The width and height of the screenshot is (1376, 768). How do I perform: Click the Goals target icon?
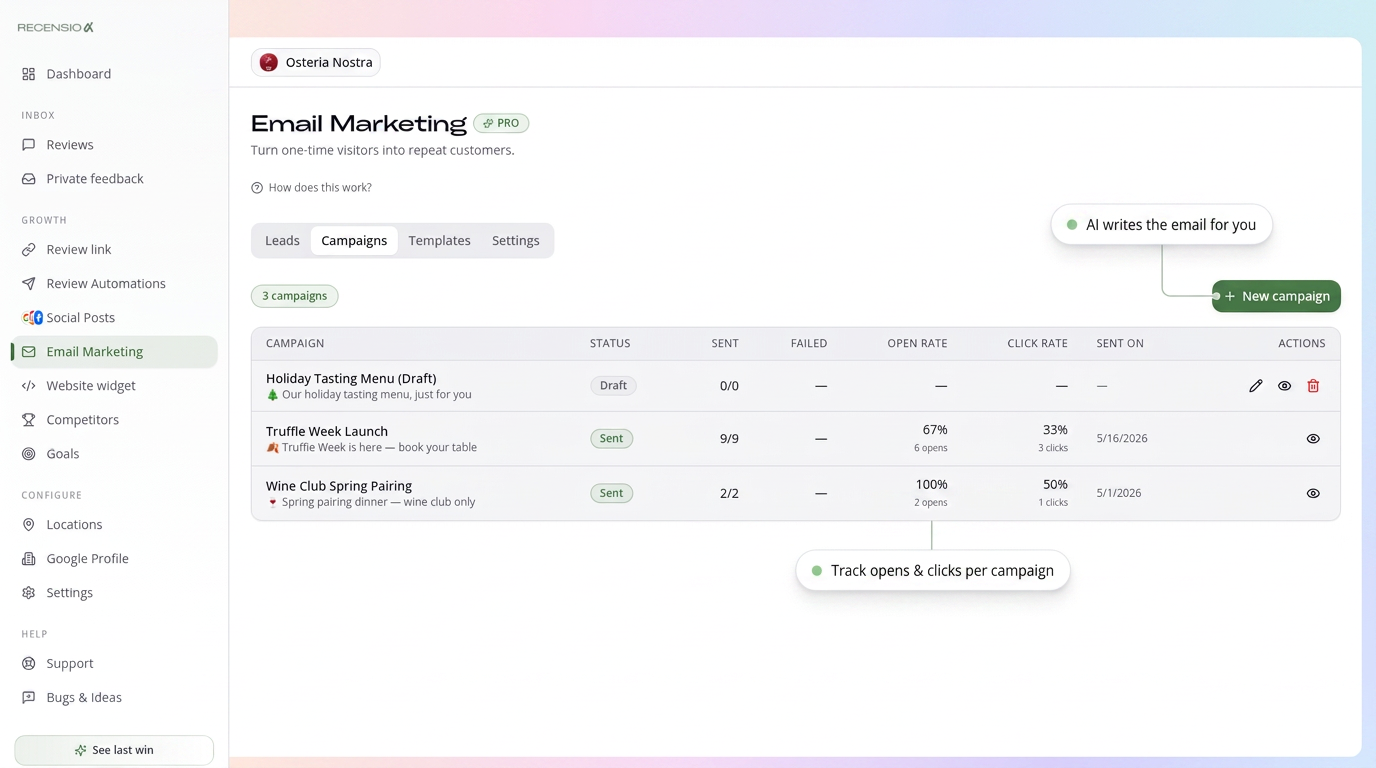(29, 454)
